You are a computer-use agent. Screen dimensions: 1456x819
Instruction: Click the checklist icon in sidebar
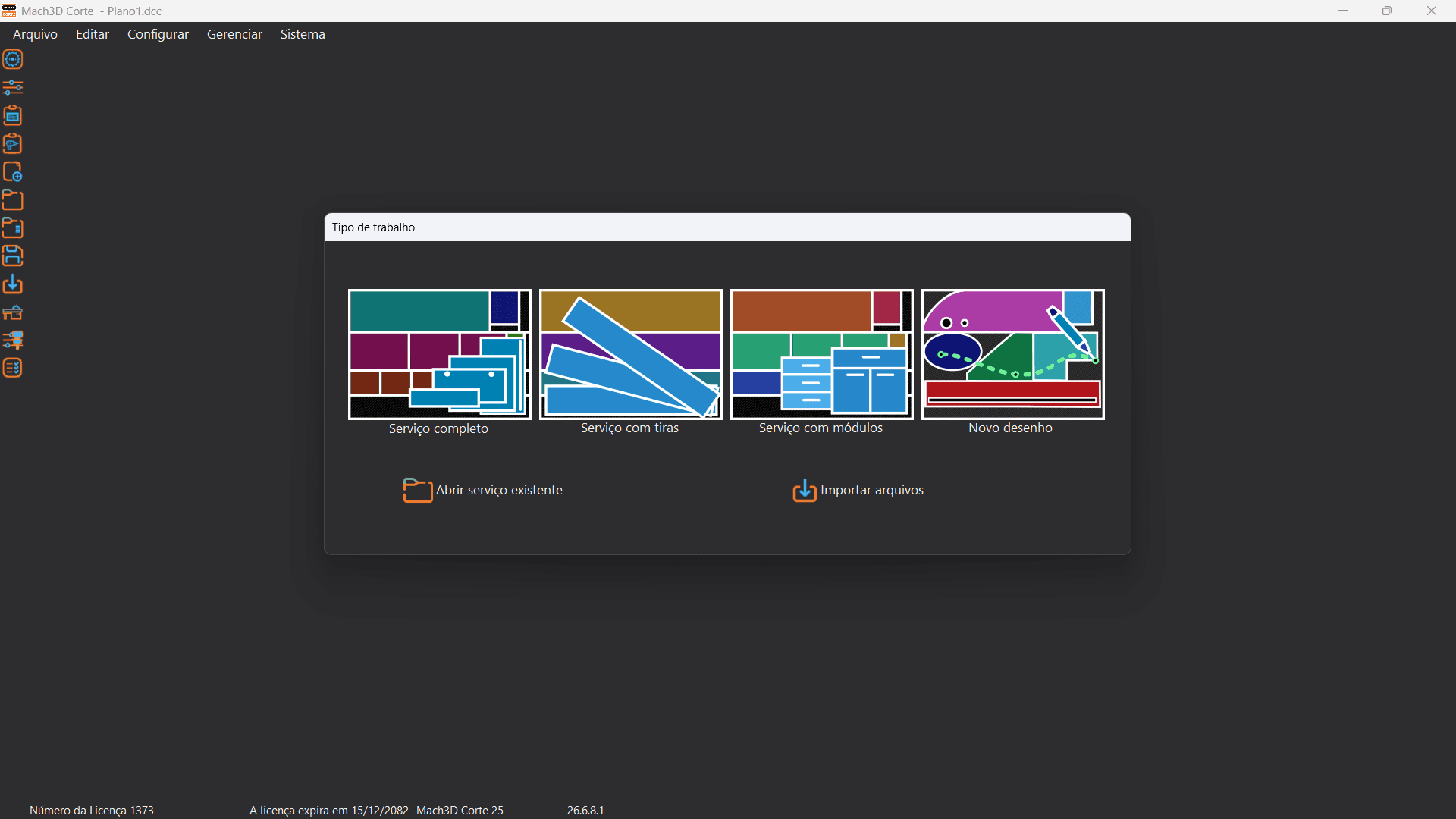pyautogui.click(x=13, y=368)
